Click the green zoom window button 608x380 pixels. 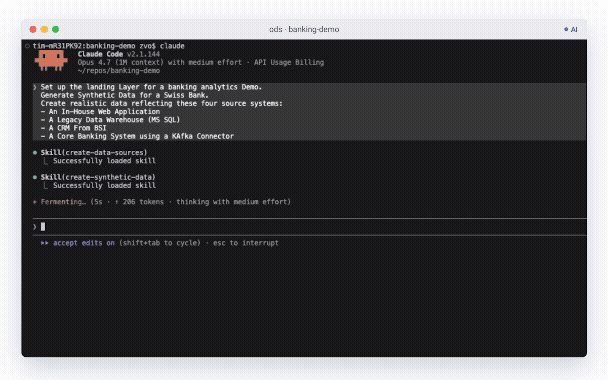point(55,29)
